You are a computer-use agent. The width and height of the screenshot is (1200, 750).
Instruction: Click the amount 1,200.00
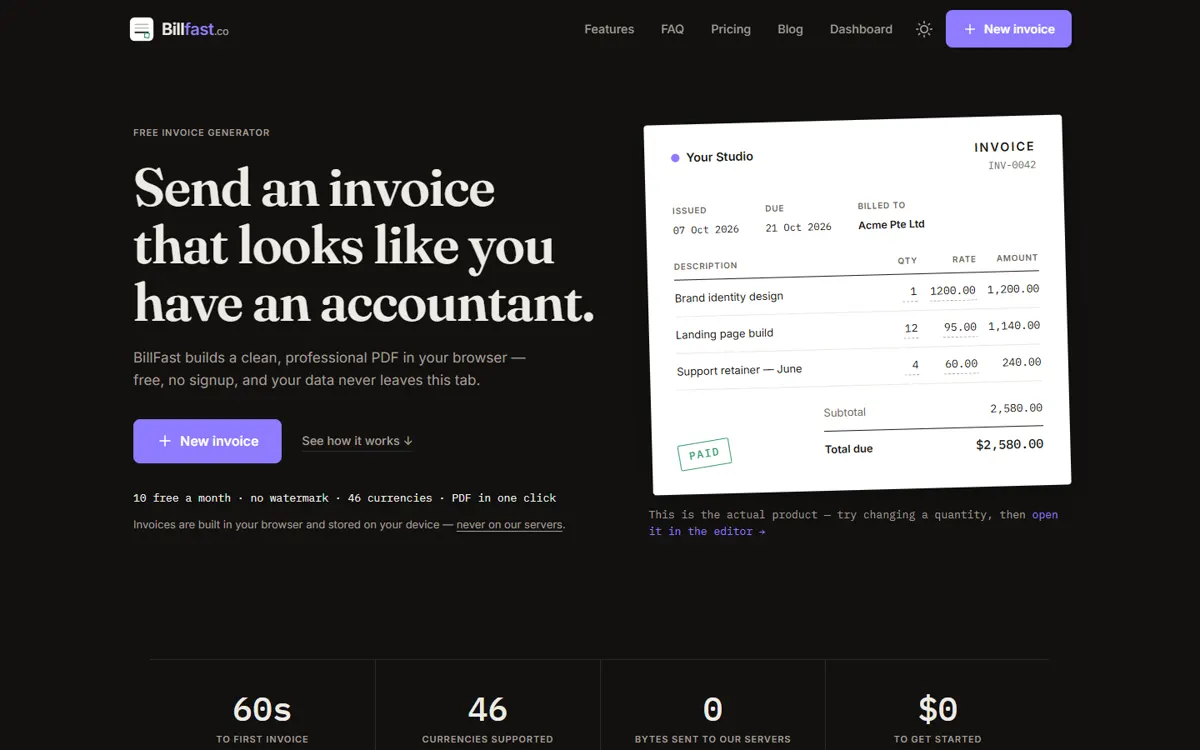point(1013,289)
